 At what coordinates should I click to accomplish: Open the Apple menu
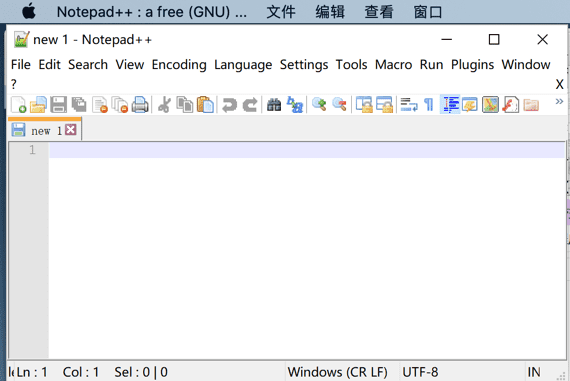29,12
